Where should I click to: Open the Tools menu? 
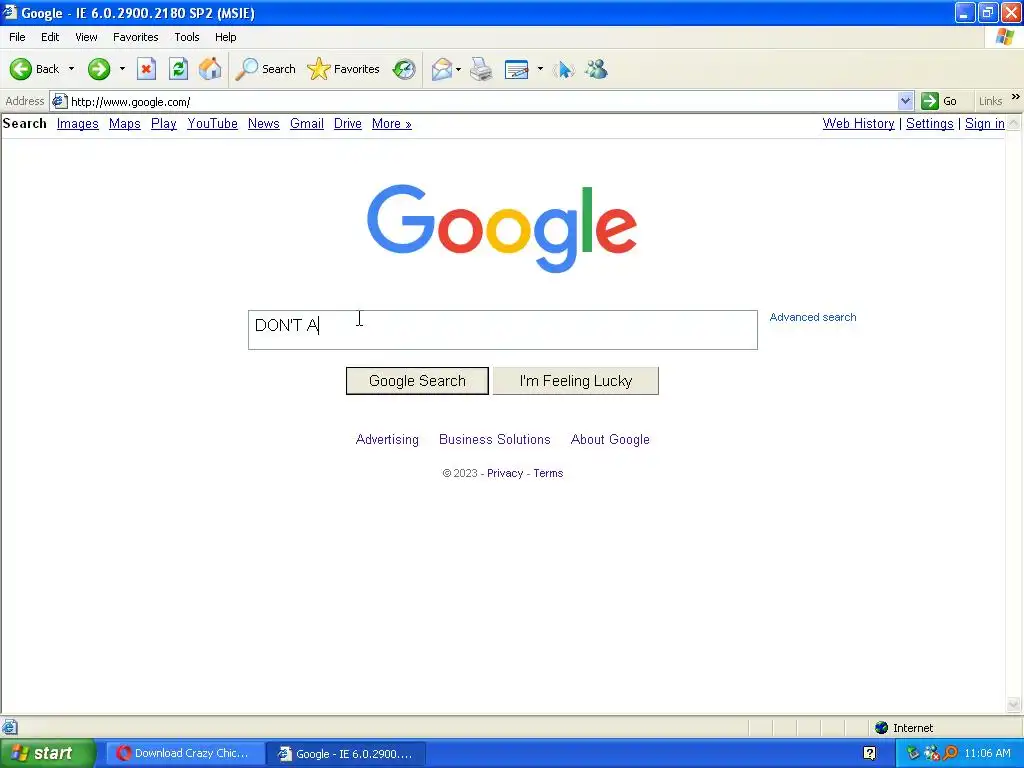[x=187, y=37]
